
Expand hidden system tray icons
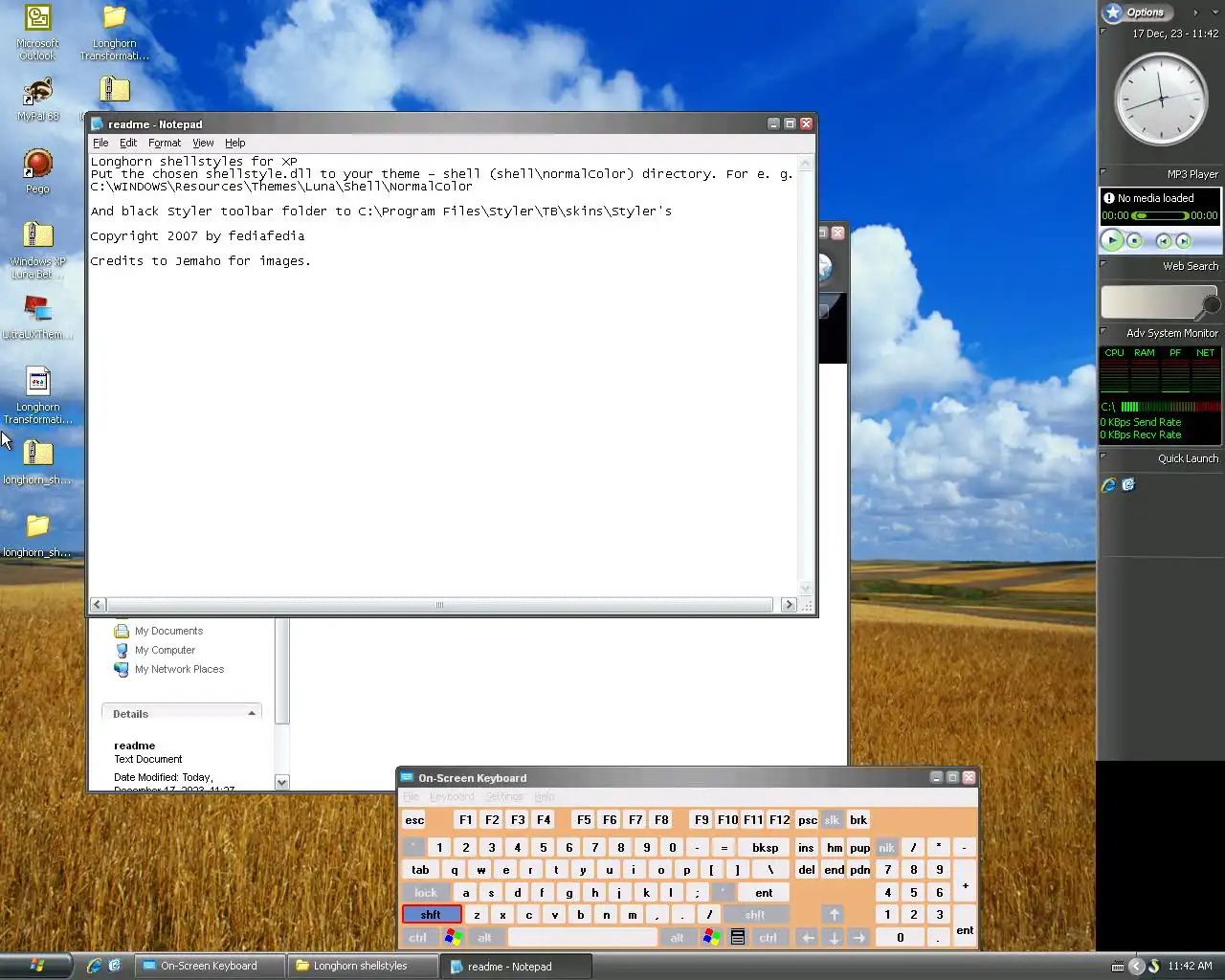point(1136,966)
